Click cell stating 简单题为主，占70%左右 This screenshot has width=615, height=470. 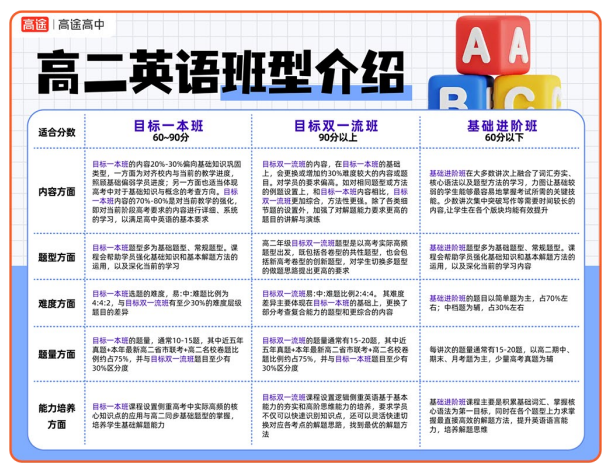[x=499, y=303]
